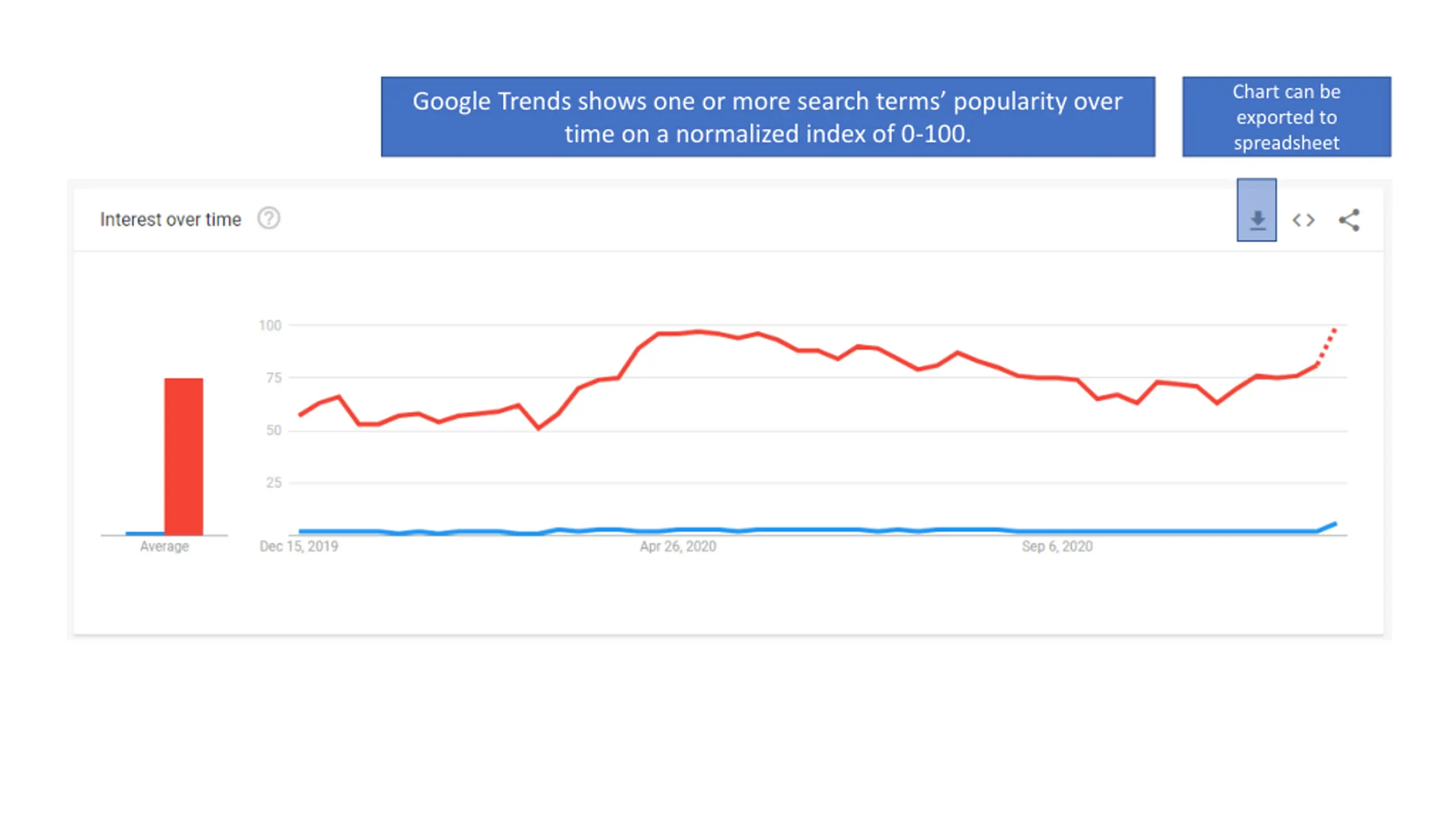Viewport: 1456px width, 819px height.
Task: Open the help question mark icon
Action: (268, 218)
